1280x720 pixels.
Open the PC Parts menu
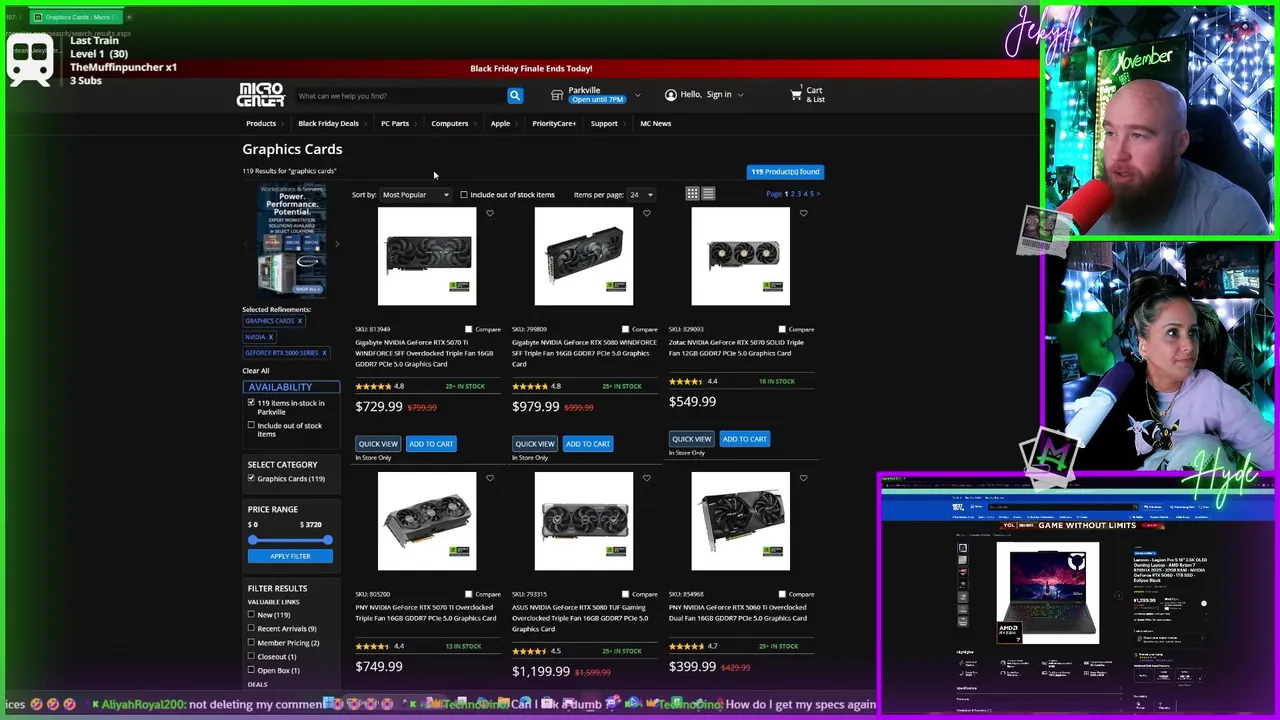point(395,123)
